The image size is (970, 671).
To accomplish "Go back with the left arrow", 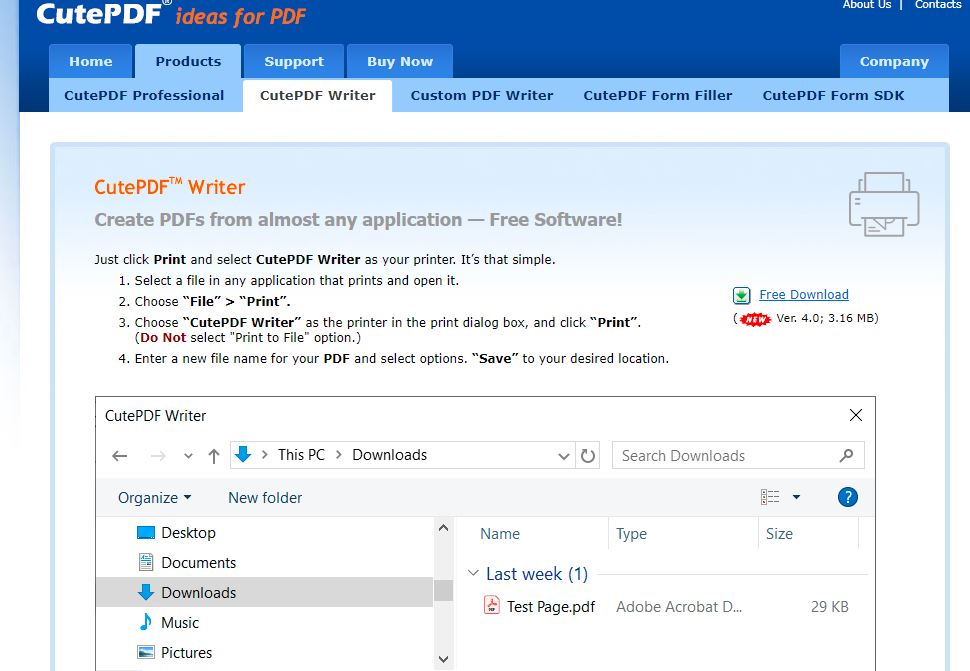I will pos(119,456).
